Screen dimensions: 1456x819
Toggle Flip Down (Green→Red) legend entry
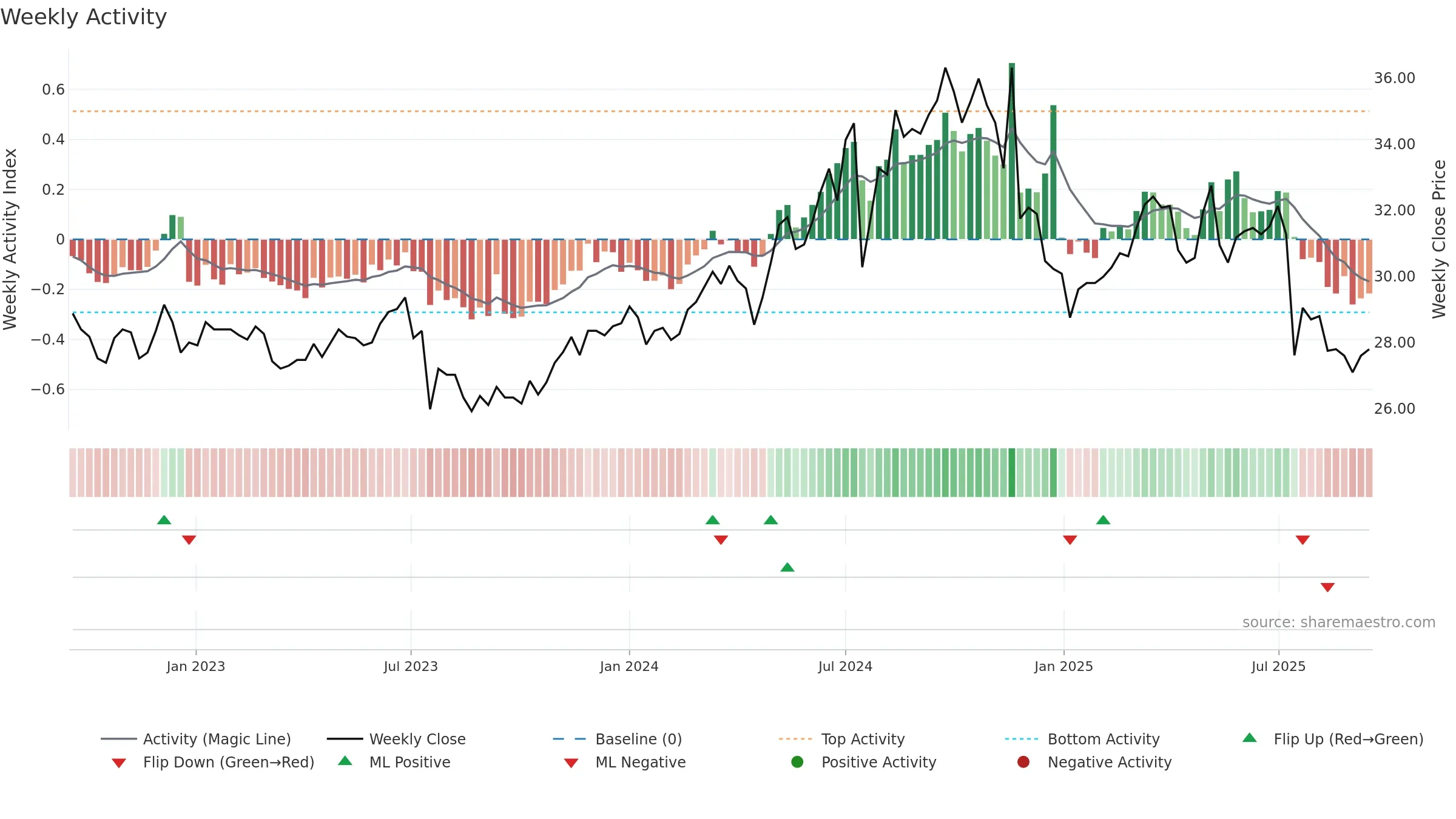pos(213,762)
